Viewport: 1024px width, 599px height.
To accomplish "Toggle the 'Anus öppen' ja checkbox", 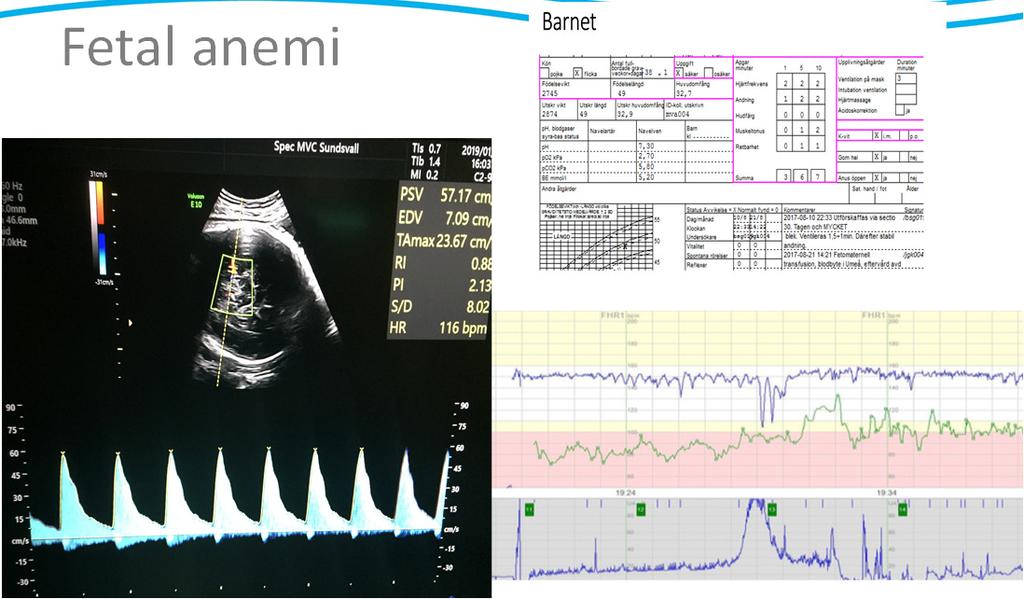I will (877, 178).
